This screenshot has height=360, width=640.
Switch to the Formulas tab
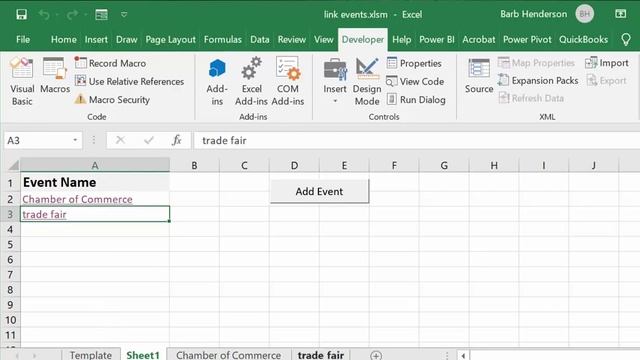[x=222, y=40]
